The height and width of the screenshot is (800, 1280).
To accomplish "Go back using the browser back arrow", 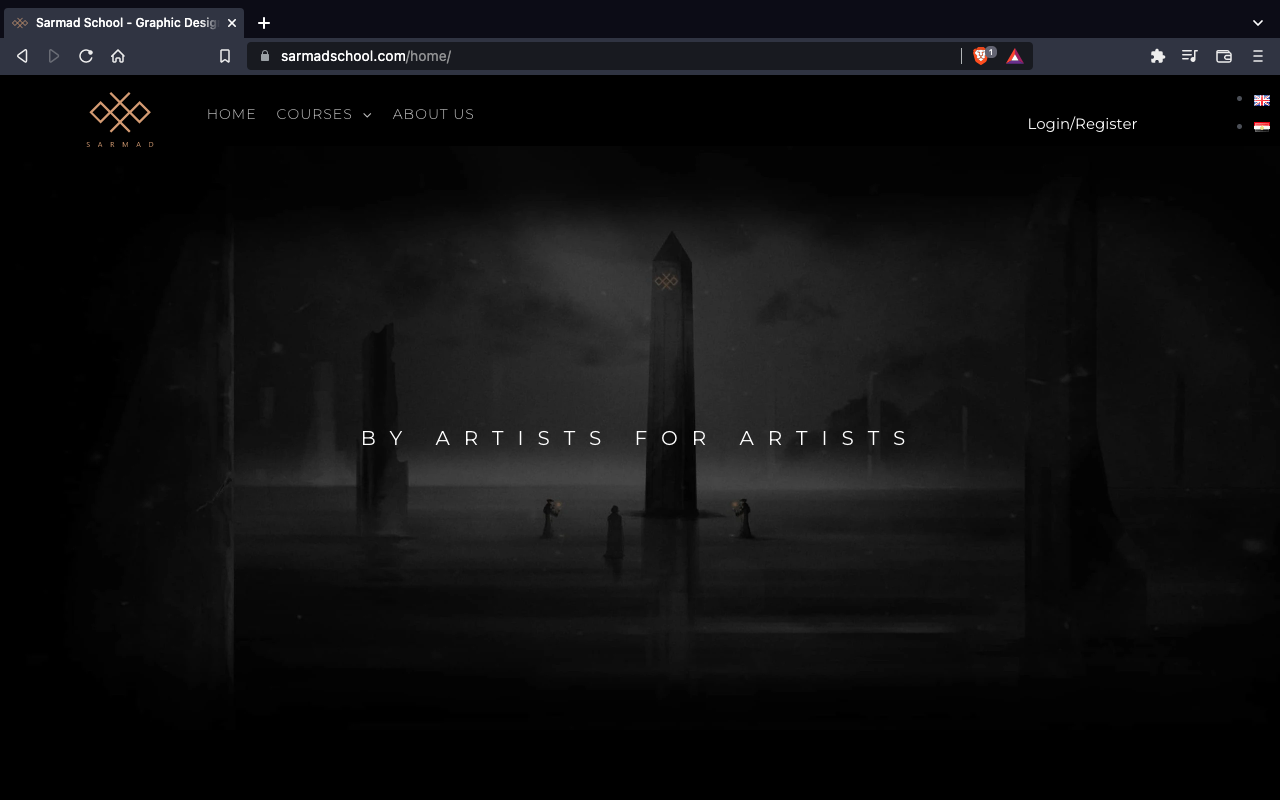I will point(22,56).
